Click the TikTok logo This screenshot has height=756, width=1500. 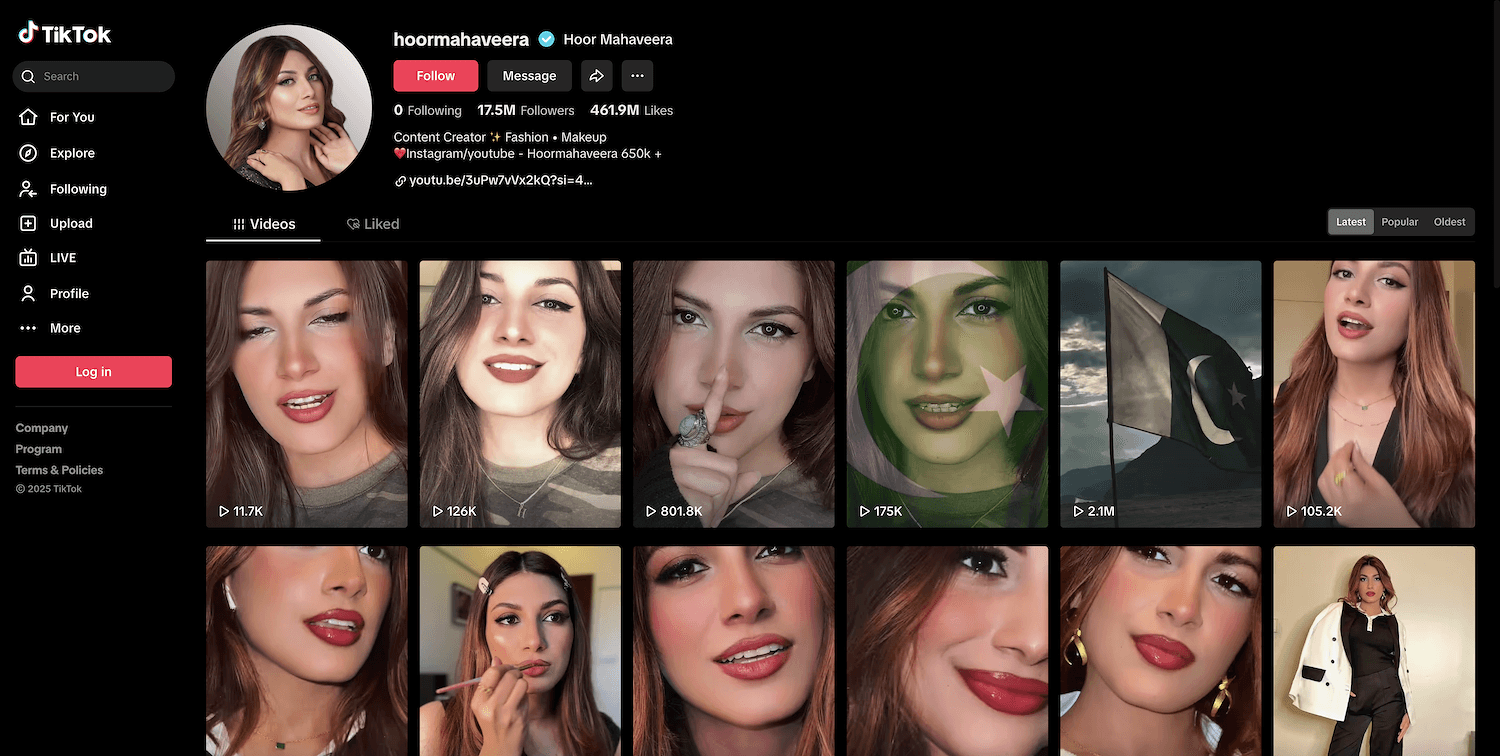point(65,34)
